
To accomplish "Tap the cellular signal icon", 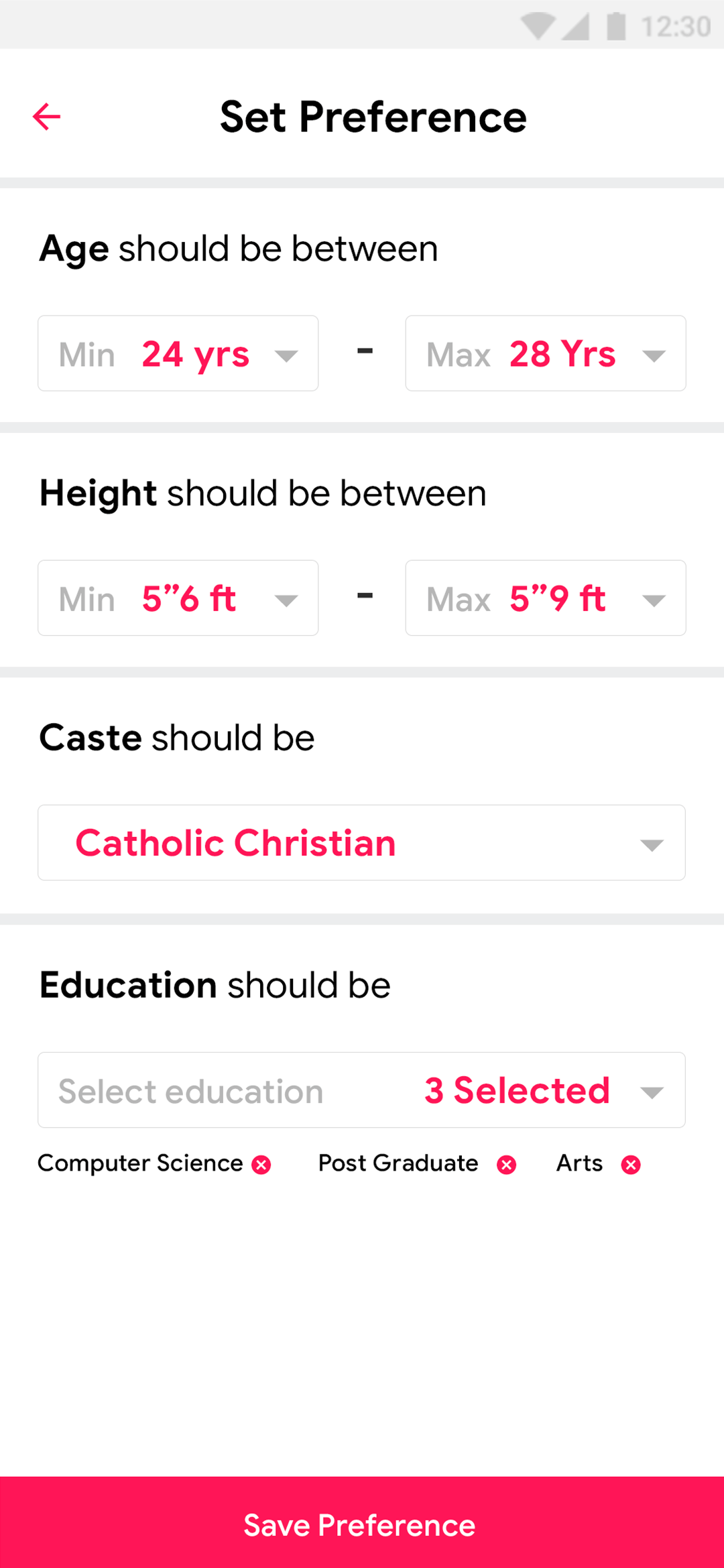I will [x=576, y=27].
